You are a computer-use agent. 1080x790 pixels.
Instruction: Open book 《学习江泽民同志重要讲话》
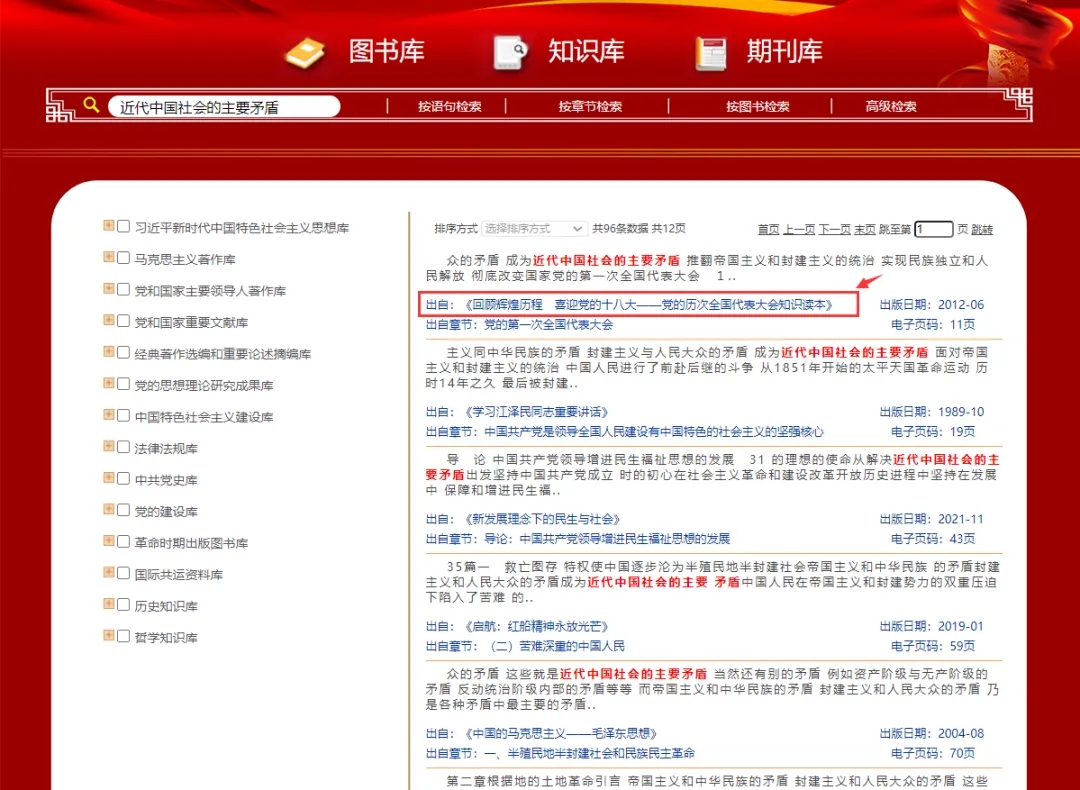pos(536,412)
